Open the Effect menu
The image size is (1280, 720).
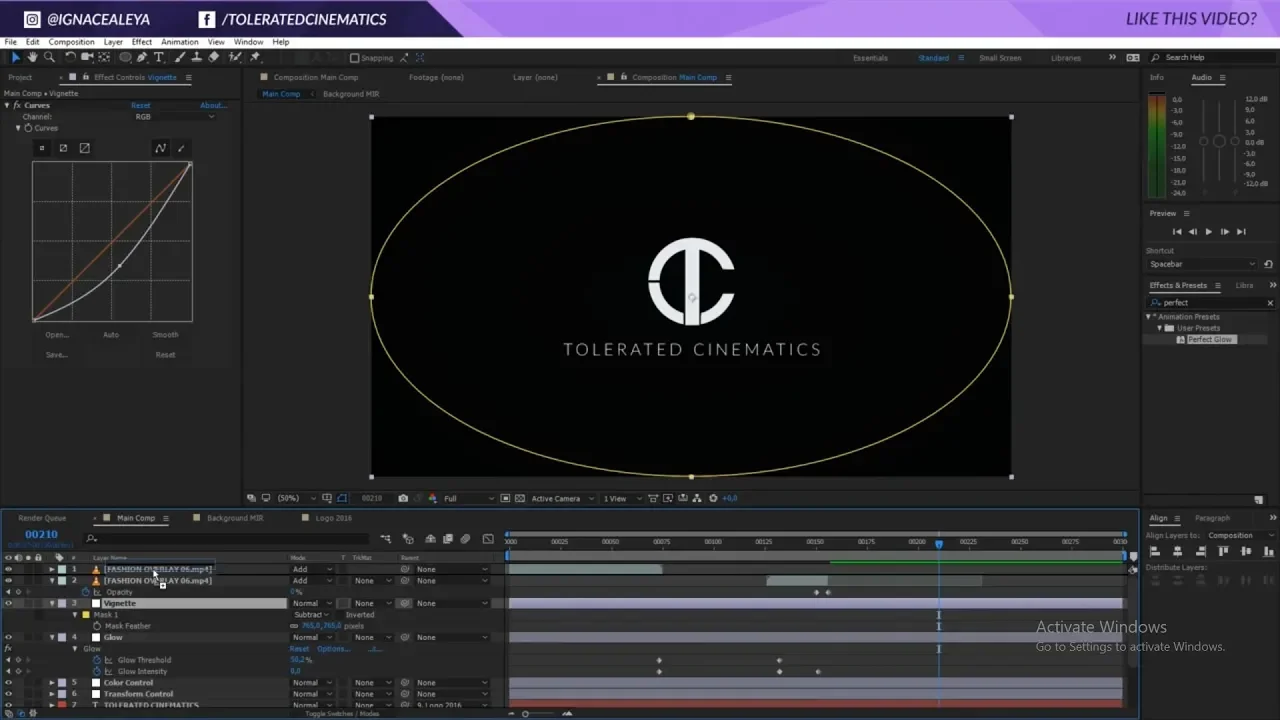click(142, 42)
